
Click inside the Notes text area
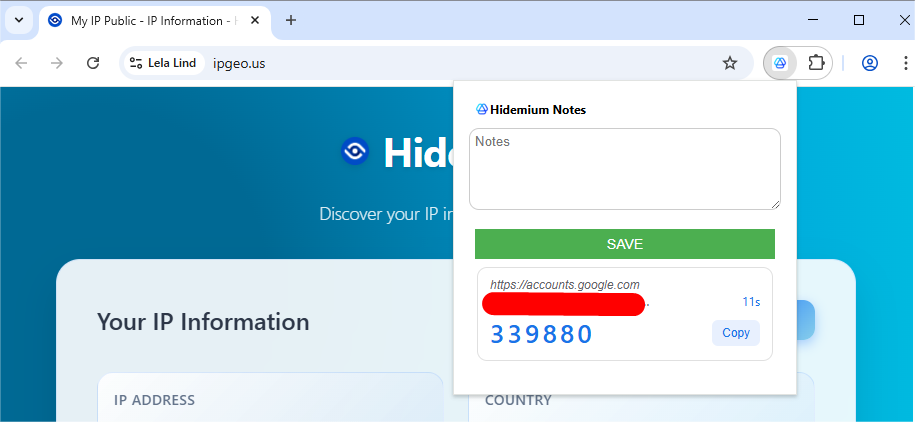624,169
